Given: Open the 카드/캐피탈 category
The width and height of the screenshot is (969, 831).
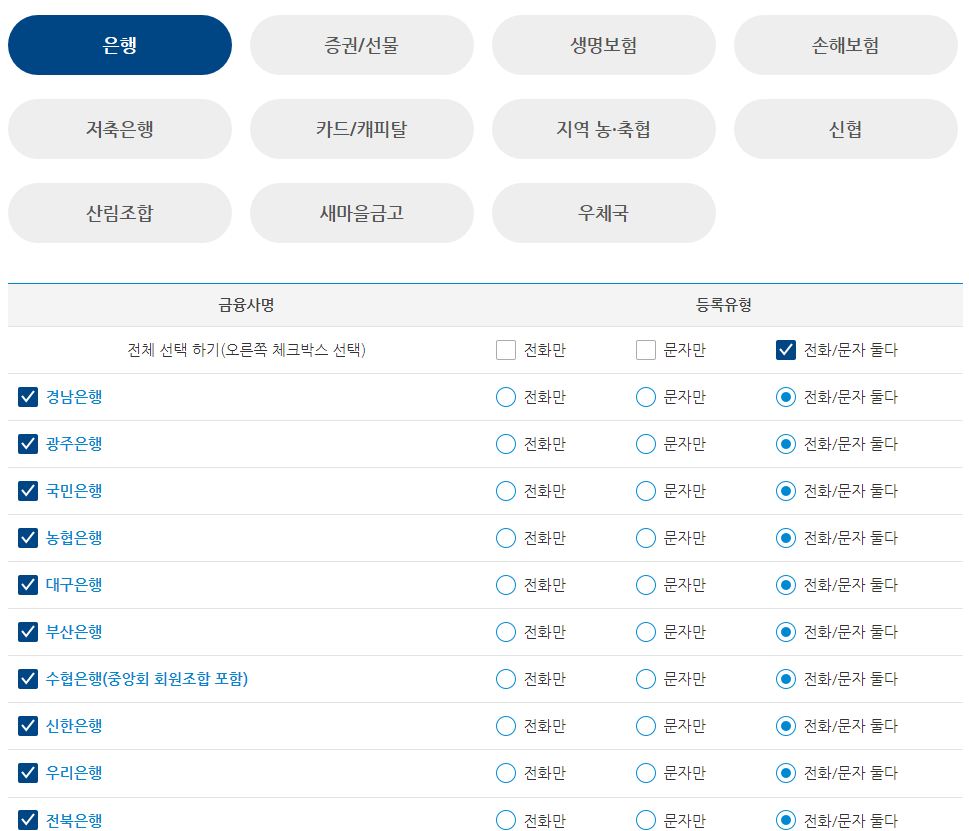Looking at the screenshot, I should [x=362, y=128].
